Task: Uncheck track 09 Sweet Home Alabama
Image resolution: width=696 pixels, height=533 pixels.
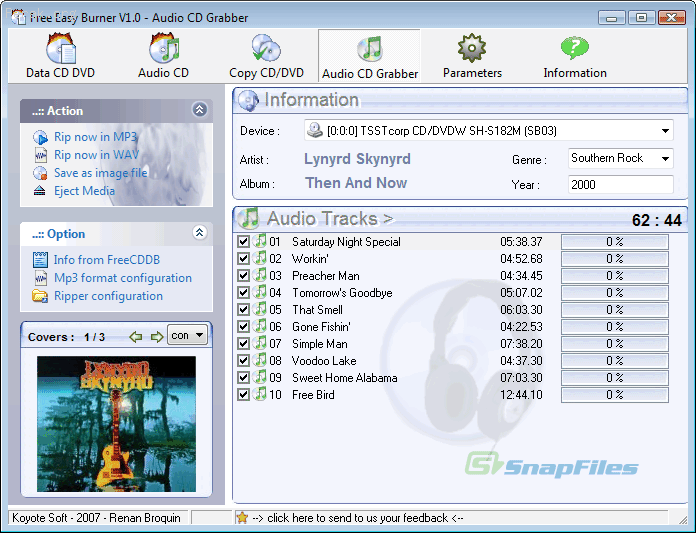Action: [243, 378]
